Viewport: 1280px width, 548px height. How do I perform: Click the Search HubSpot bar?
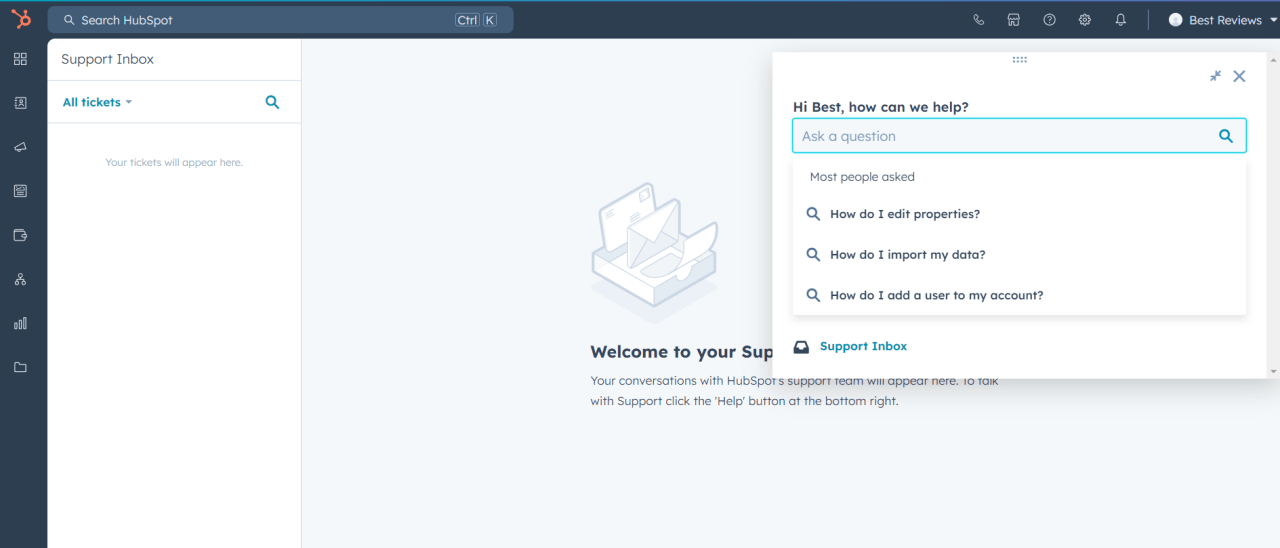click(280, 20)
